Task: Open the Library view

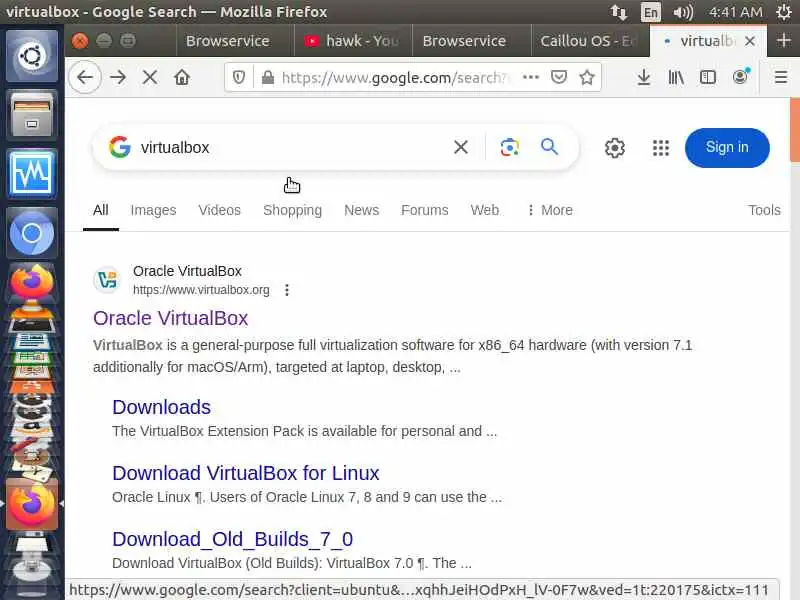Action: click(x=676, y=77)
